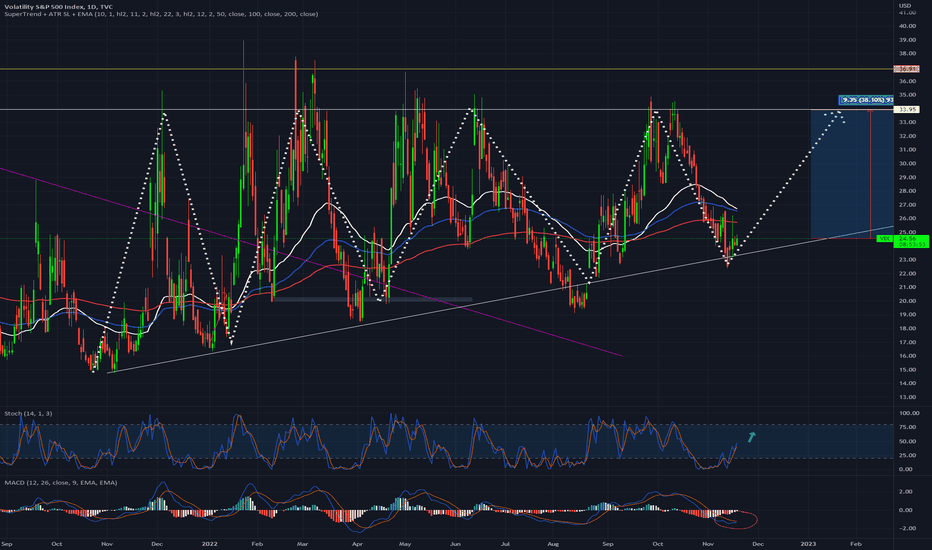Viewport: 932px width, 550px height.
Task: Open the USD currency label on the price axis
Action: [x=905, y=6]
